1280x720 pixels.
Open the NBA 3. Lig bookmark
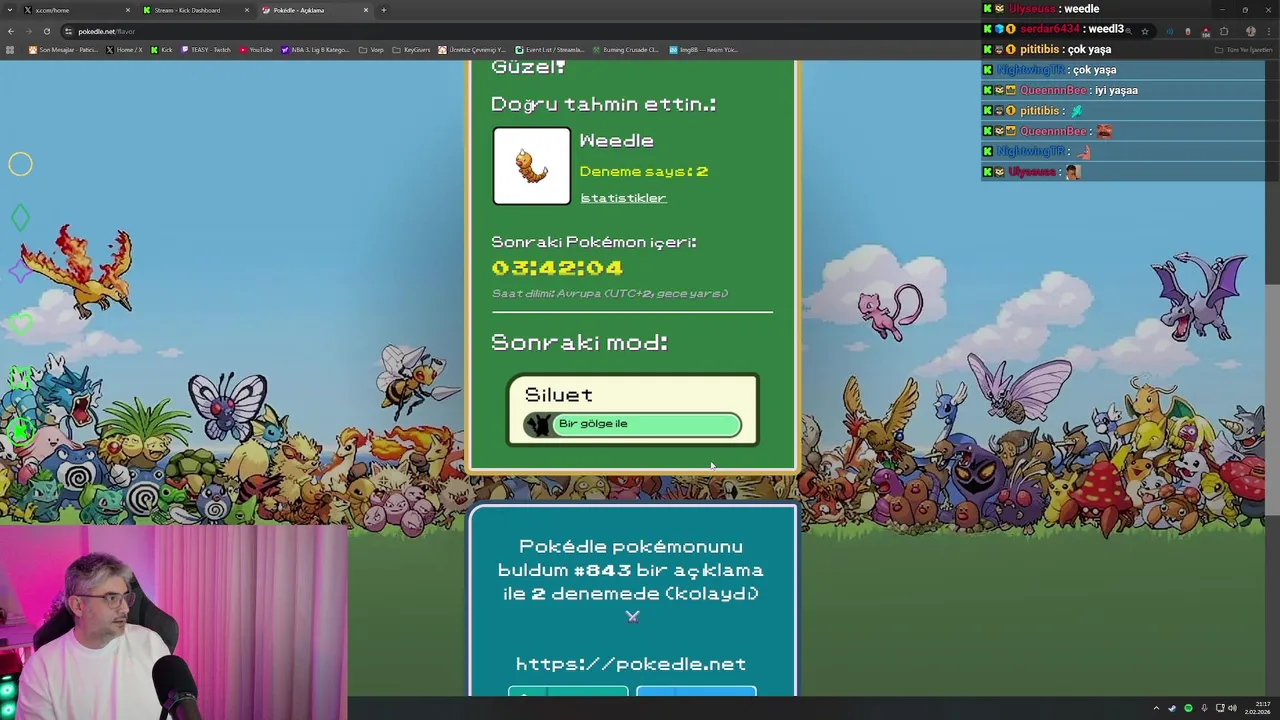(x=316, y=49)
